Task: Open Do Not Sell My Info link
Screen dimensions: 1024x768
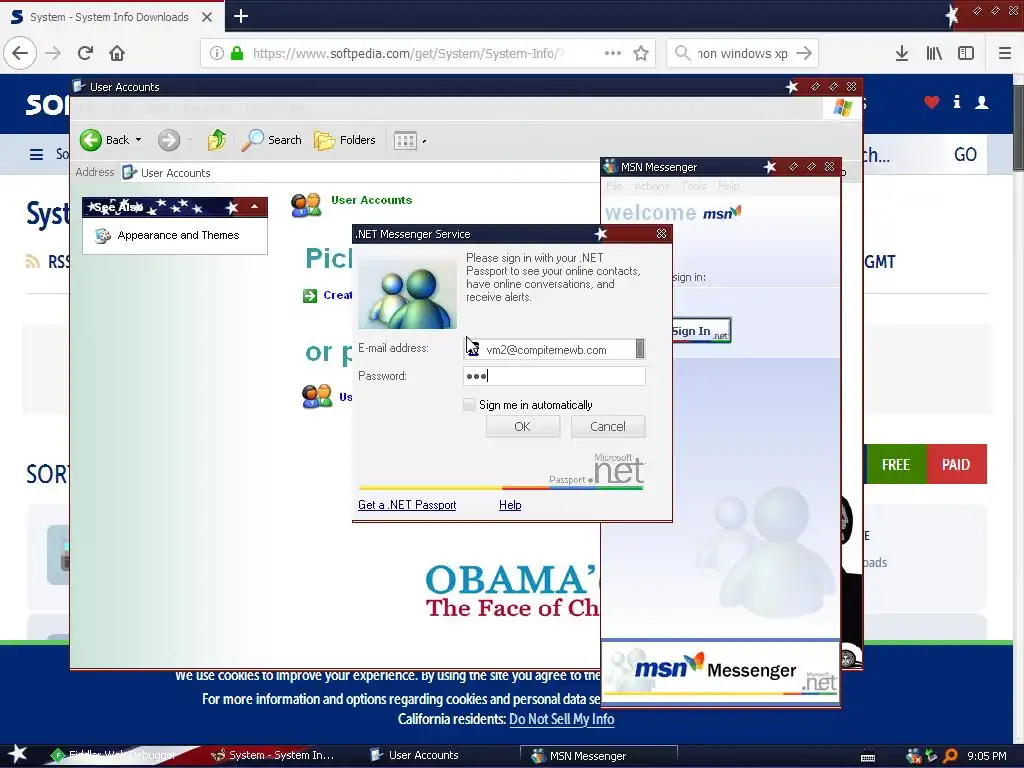Action: pyautogui.click(x=562, y=719)
